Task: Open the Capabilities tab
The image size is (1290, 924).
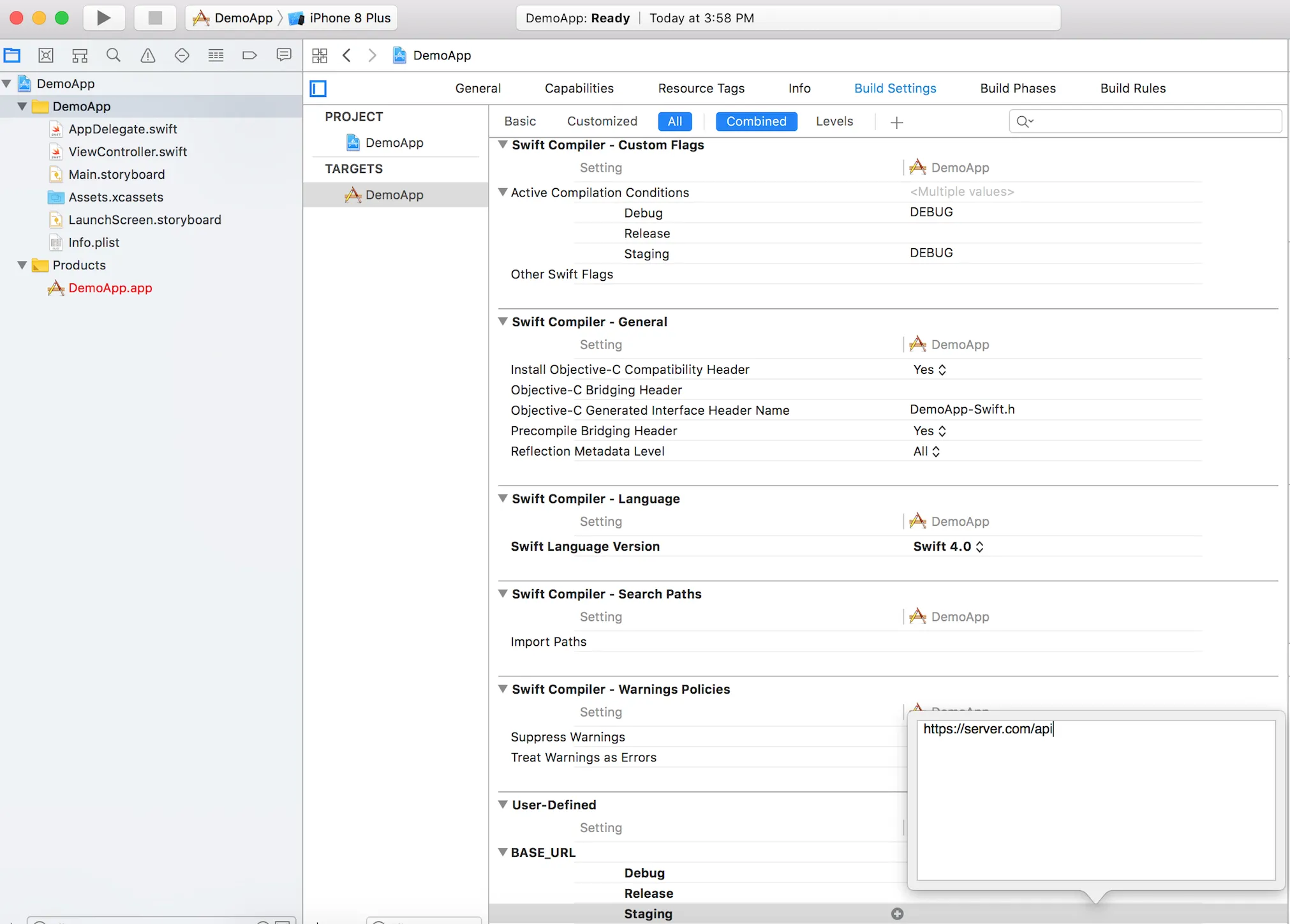Action: [x=579, y=88]
